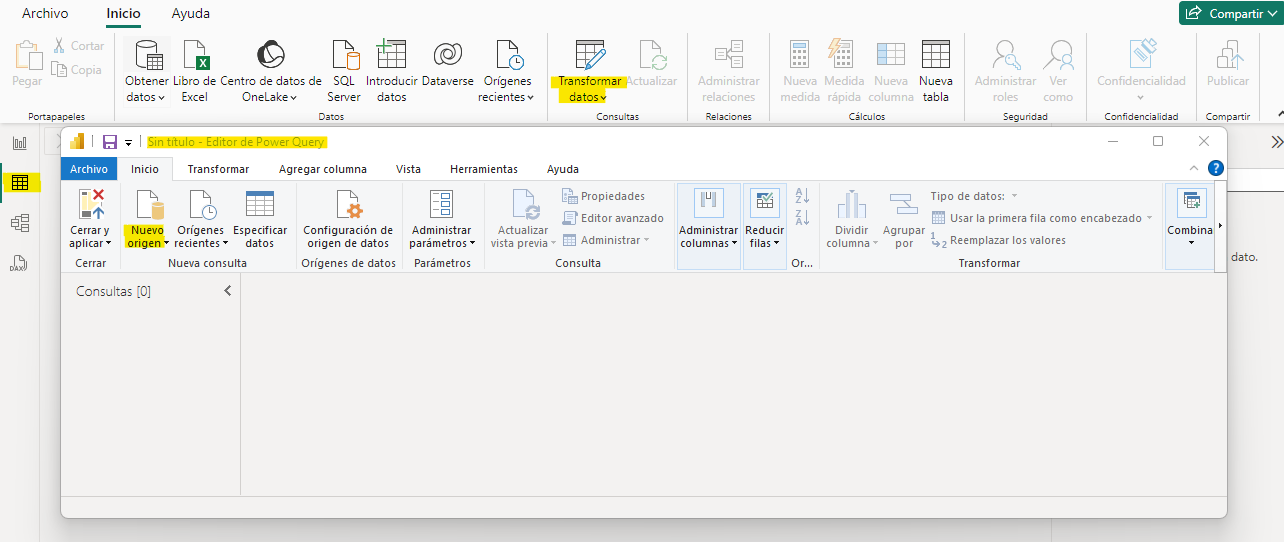Open quick access toolbar dropdown arrow
This screenshot has height=542, width=1284.
coord(128,143)
